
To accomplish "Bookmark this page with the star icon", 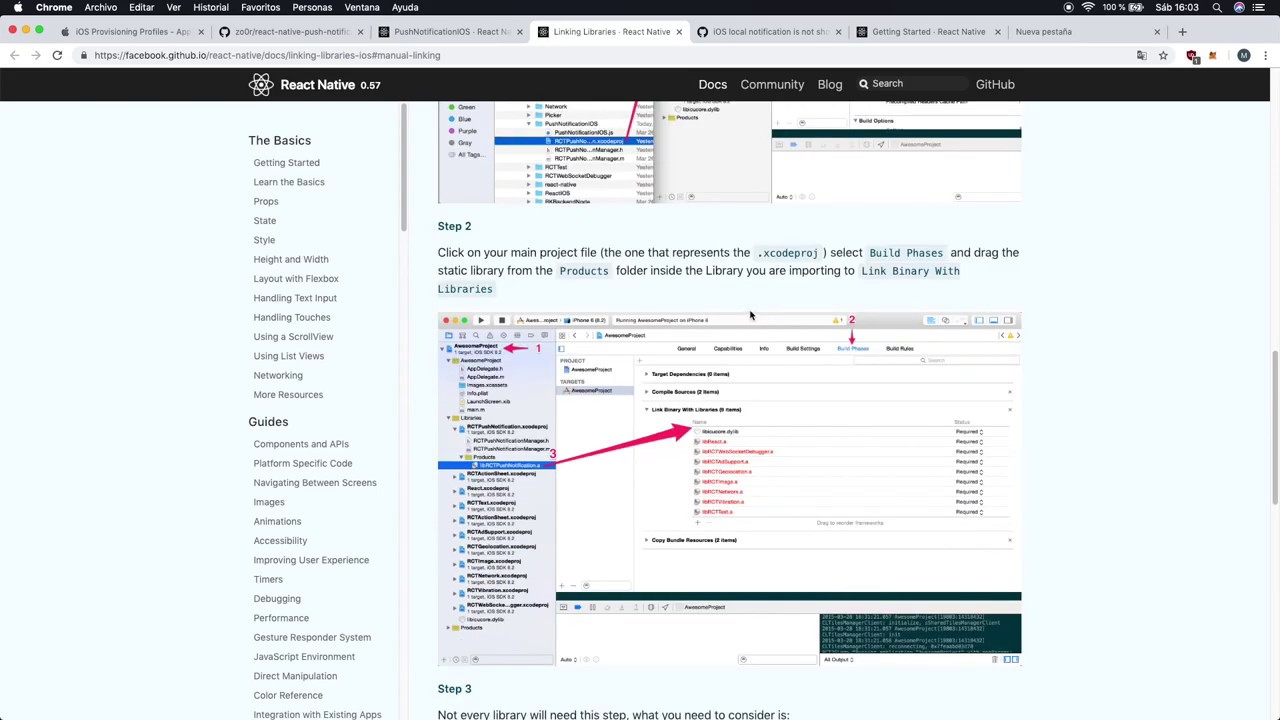I will click(x=1163, y=56).
